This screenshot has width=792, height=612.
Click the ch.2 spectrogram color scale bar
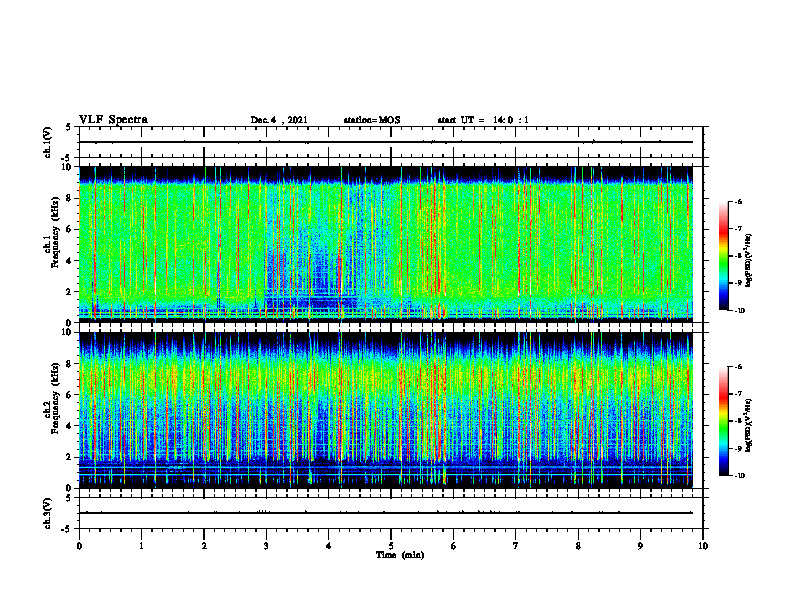[x=723, y=421]
